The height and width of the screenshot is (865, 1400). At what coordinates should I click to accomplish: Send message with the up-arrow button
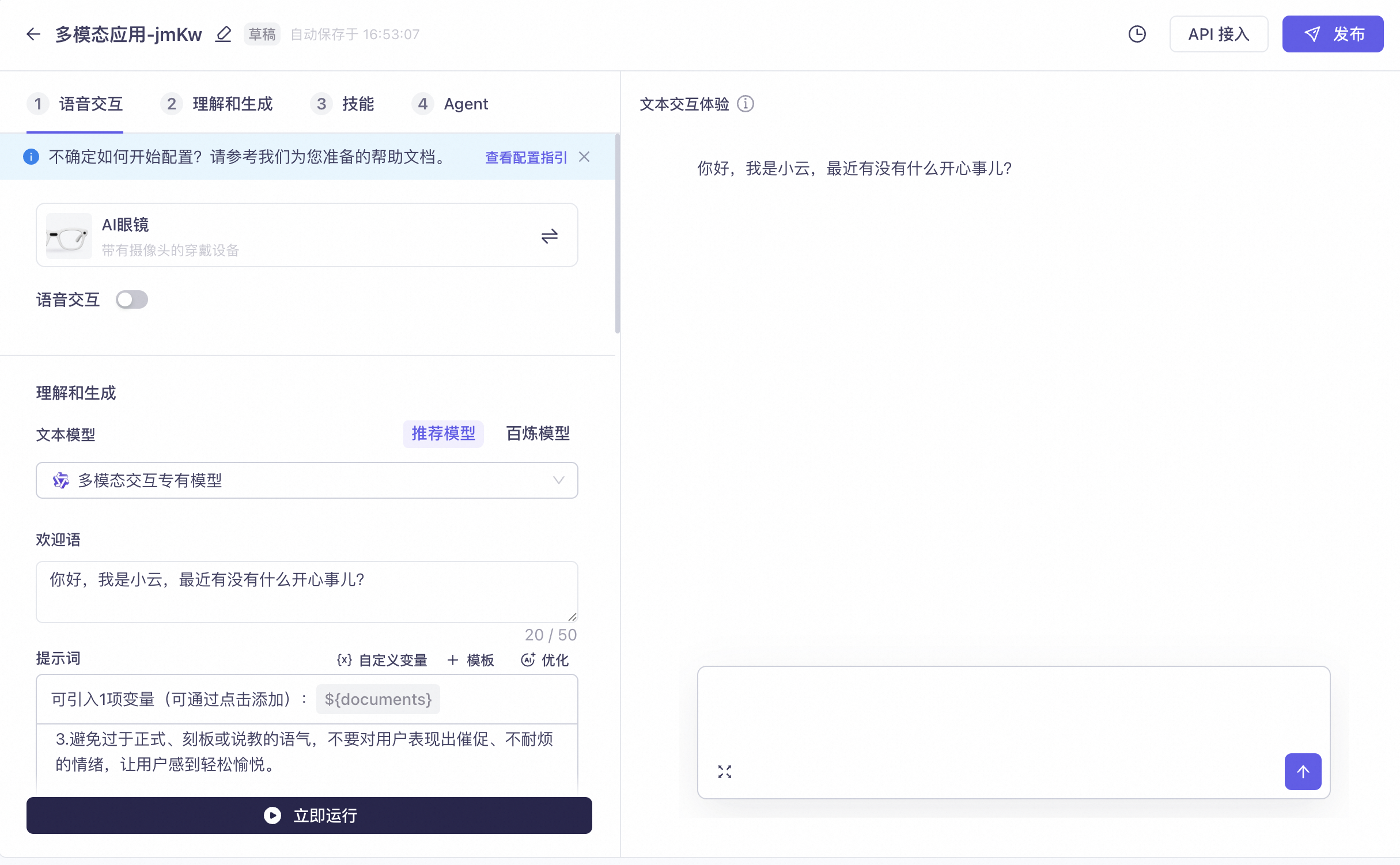coord(1303,772)
